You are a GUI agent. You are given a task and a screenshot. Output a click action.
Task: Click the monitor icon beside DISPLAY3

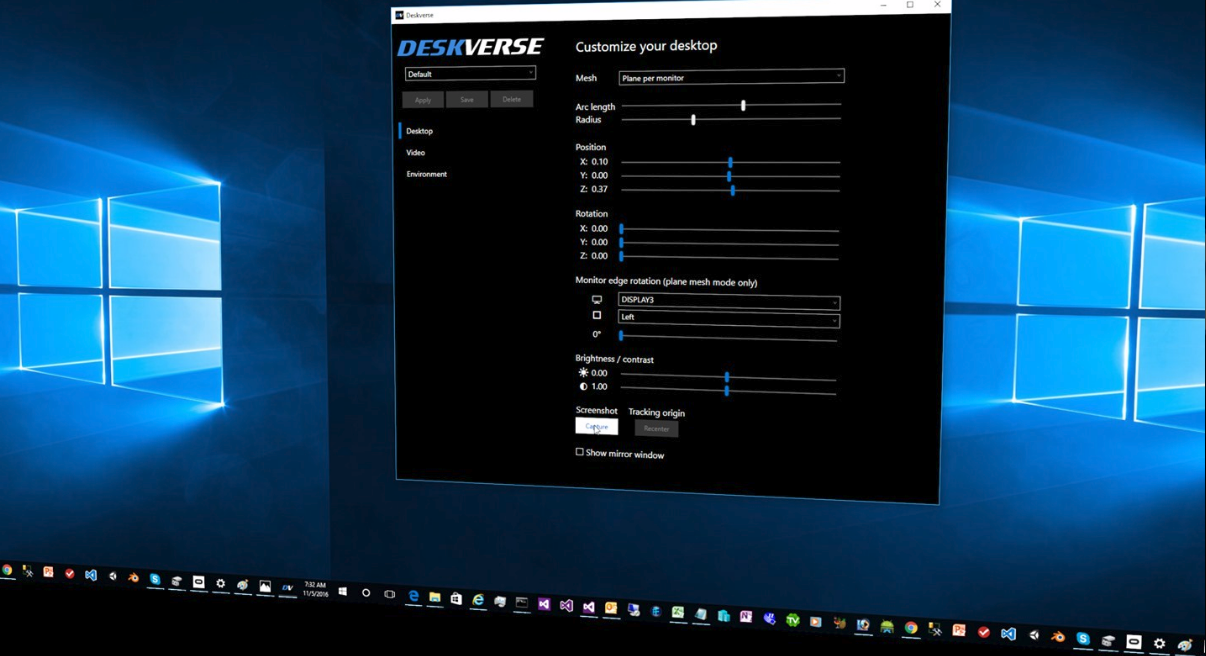597,300
